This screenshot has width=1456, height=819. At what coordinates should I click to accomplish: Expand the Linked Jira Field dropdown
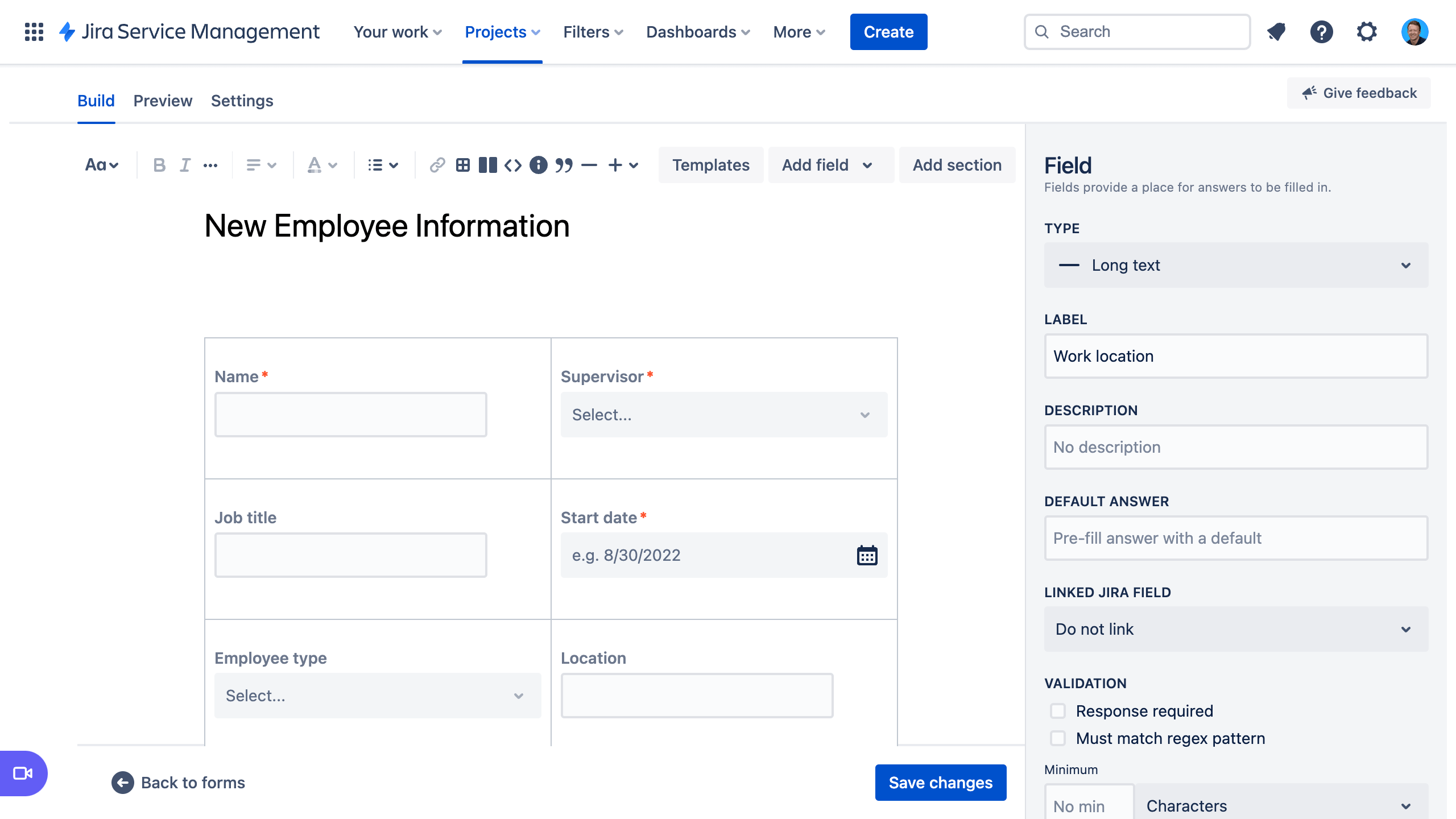click(1235, 629)
